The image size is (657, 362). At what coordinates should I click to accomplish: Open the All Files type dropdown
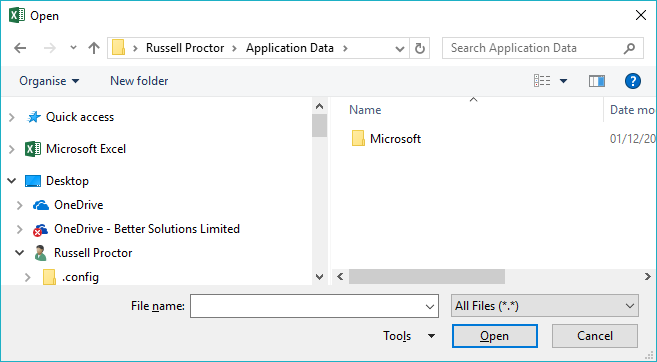pyautogui.click(x=545, y=306)
